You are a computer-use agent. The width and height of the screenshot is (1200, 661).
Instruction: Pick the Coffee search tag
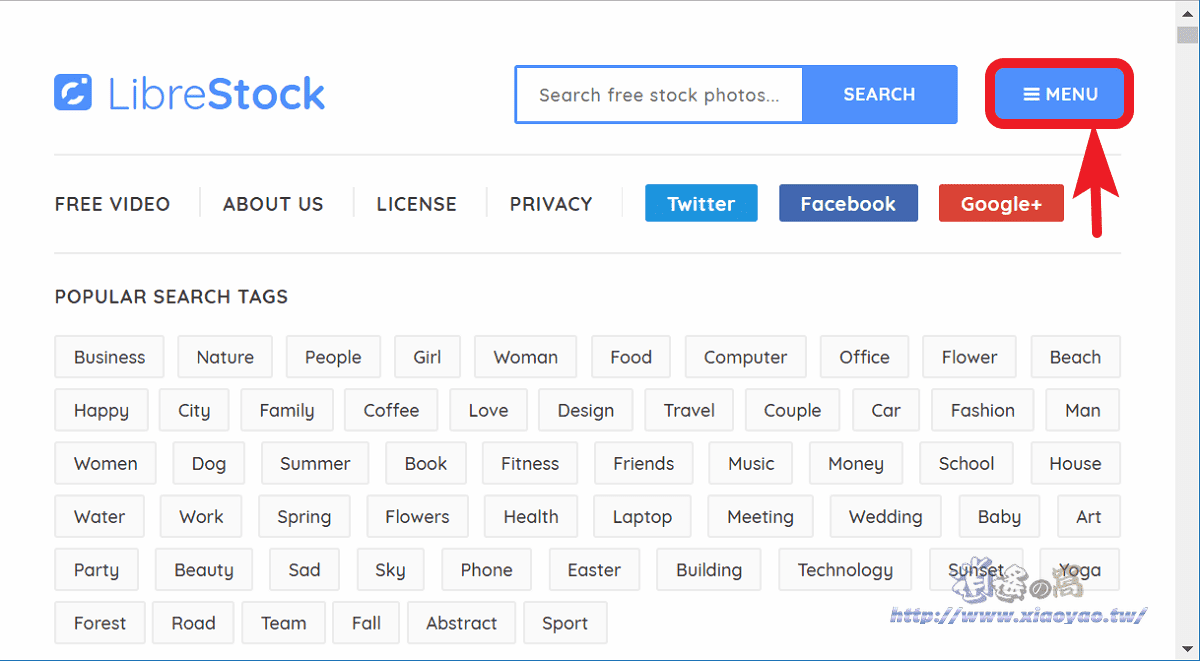coord(391,410)
